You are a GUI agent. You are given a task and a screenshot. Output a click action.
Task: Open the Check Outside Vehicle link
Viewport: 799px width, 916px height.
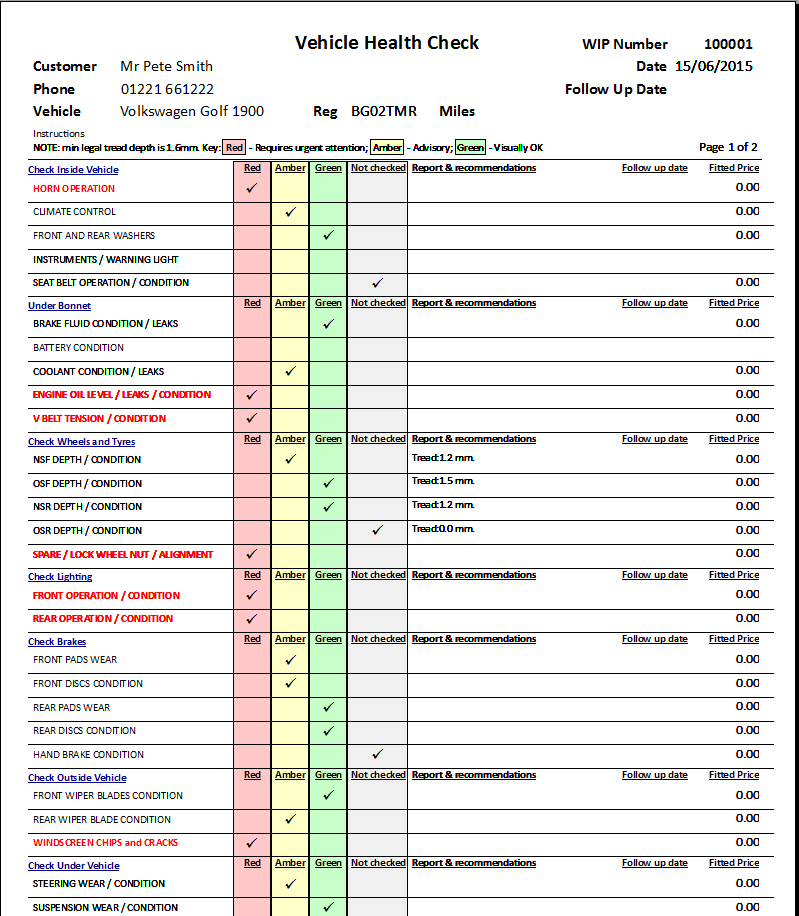click(77, 778)
